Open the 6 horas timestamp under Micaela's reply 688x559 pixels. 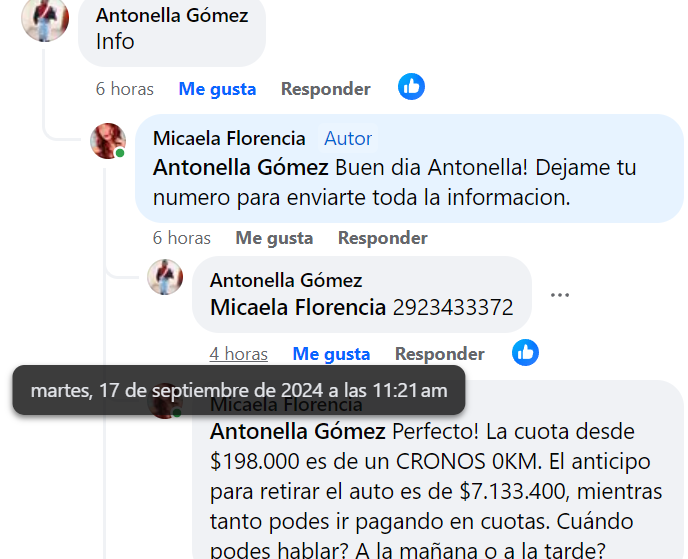click(x=182, y=238)
